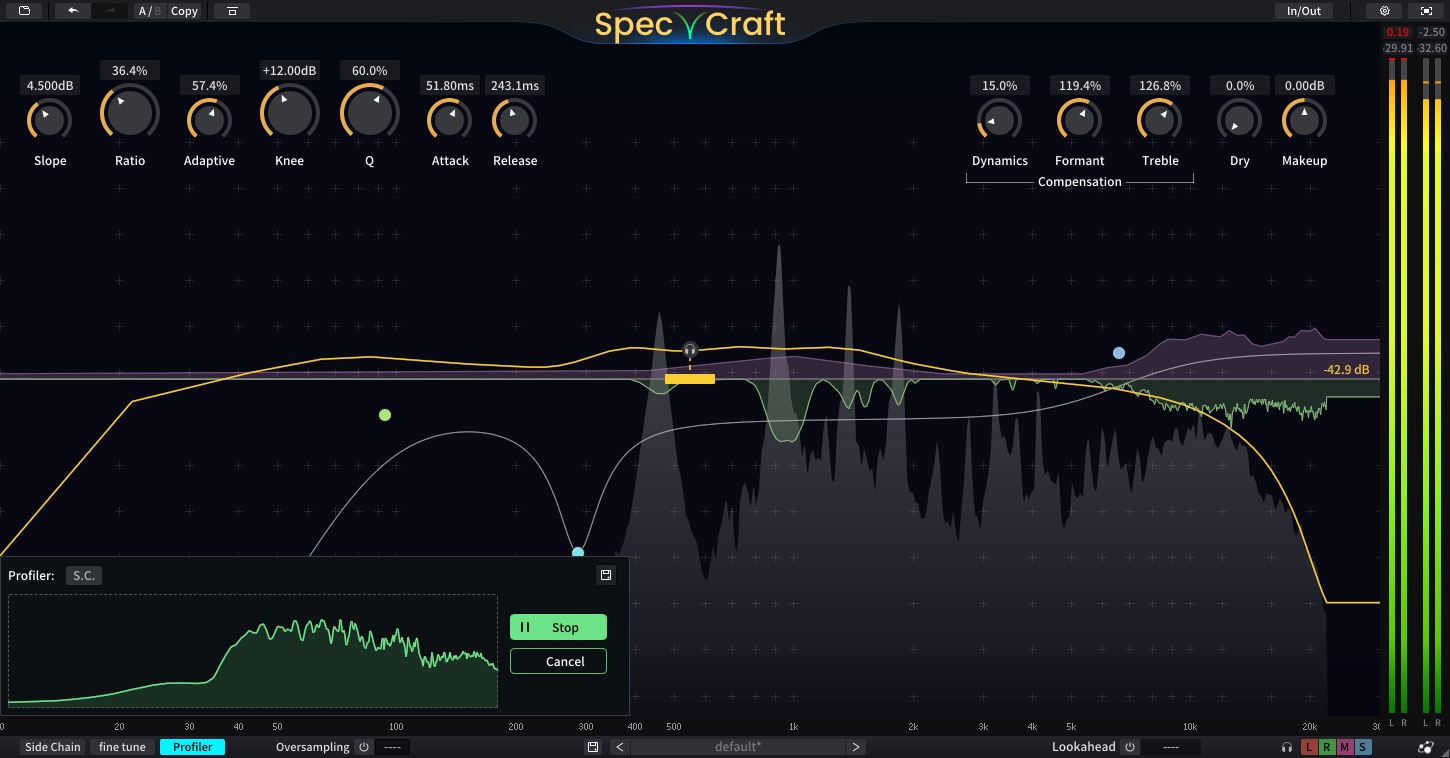
Task: Edit the Ratio value 36.4%
Action: (130, 71)
